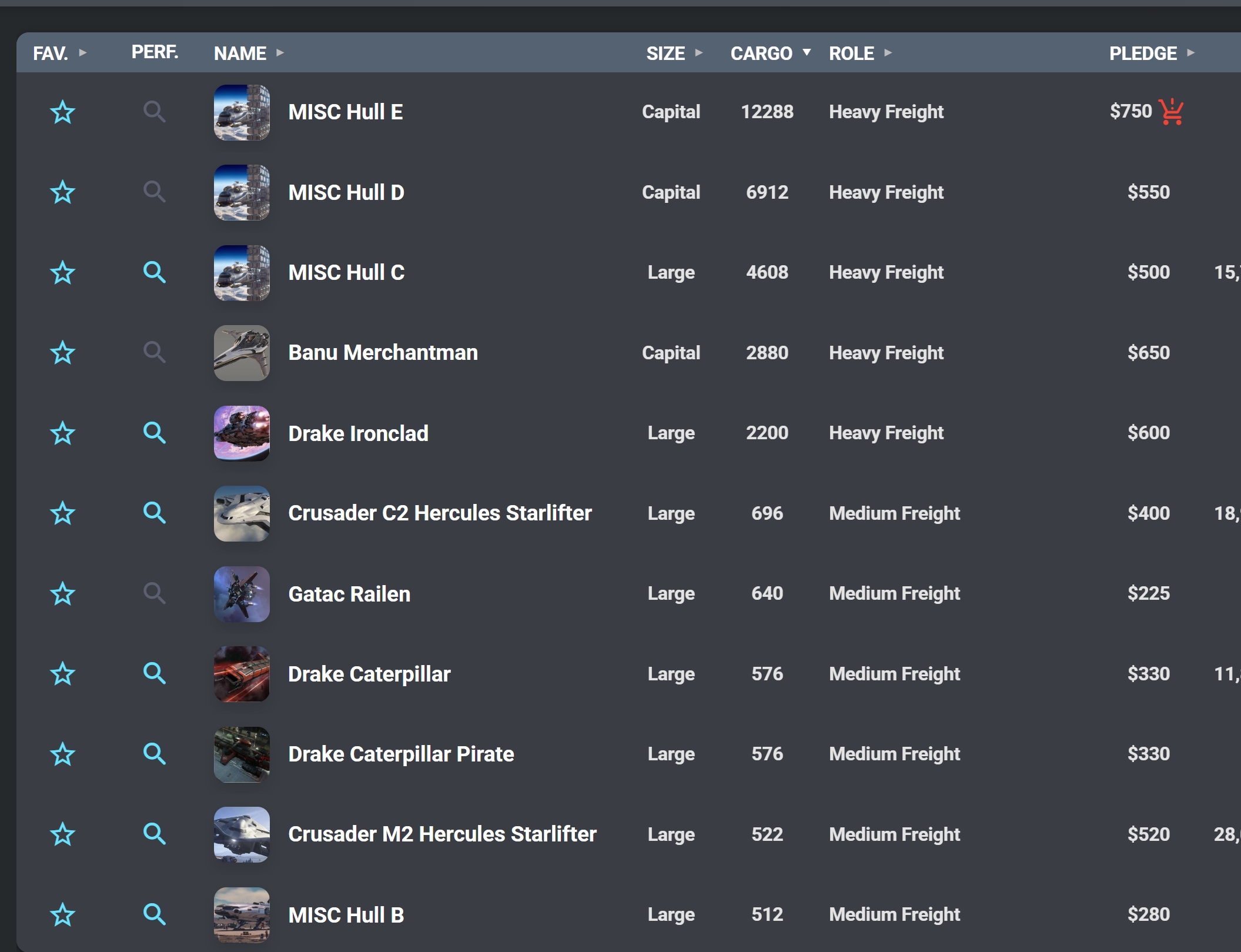Screen dimensions: 1241x952
Task: Open the MISC Hull C name link
Action: point(346,272)
